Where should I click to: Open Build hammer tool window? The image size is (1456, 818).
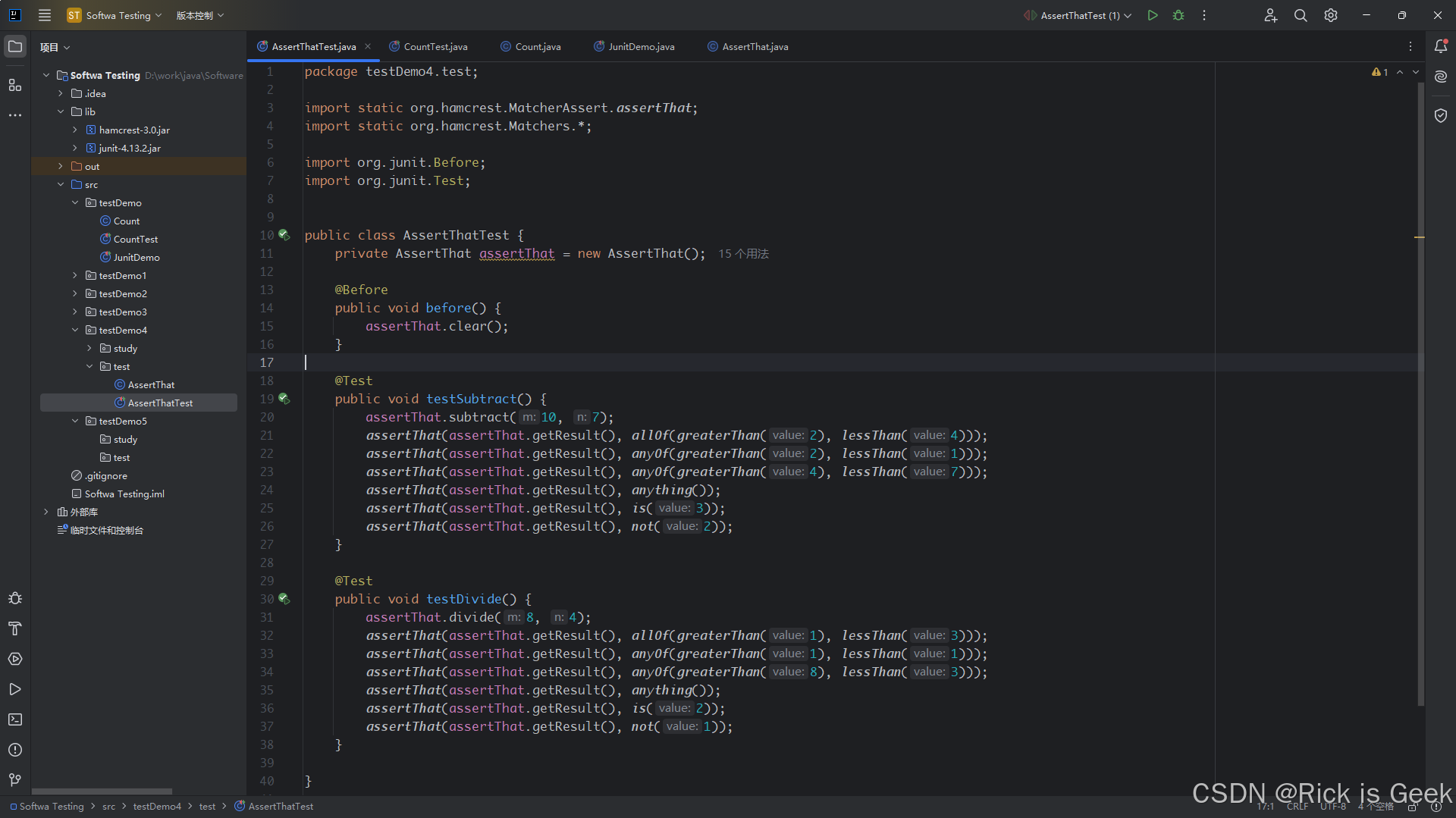(x=15, y=628)
